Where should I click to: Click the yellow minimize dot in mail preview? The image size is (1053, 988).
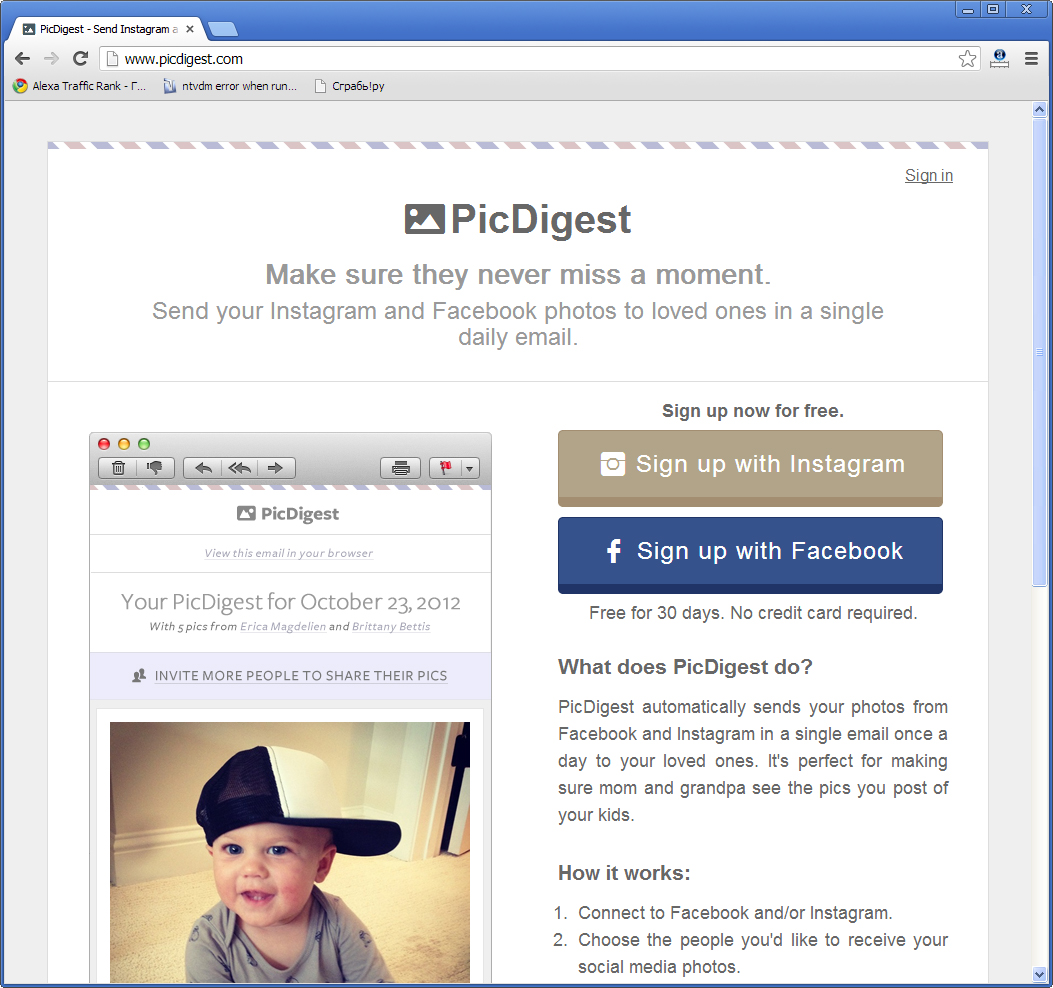tap(124, 444)
